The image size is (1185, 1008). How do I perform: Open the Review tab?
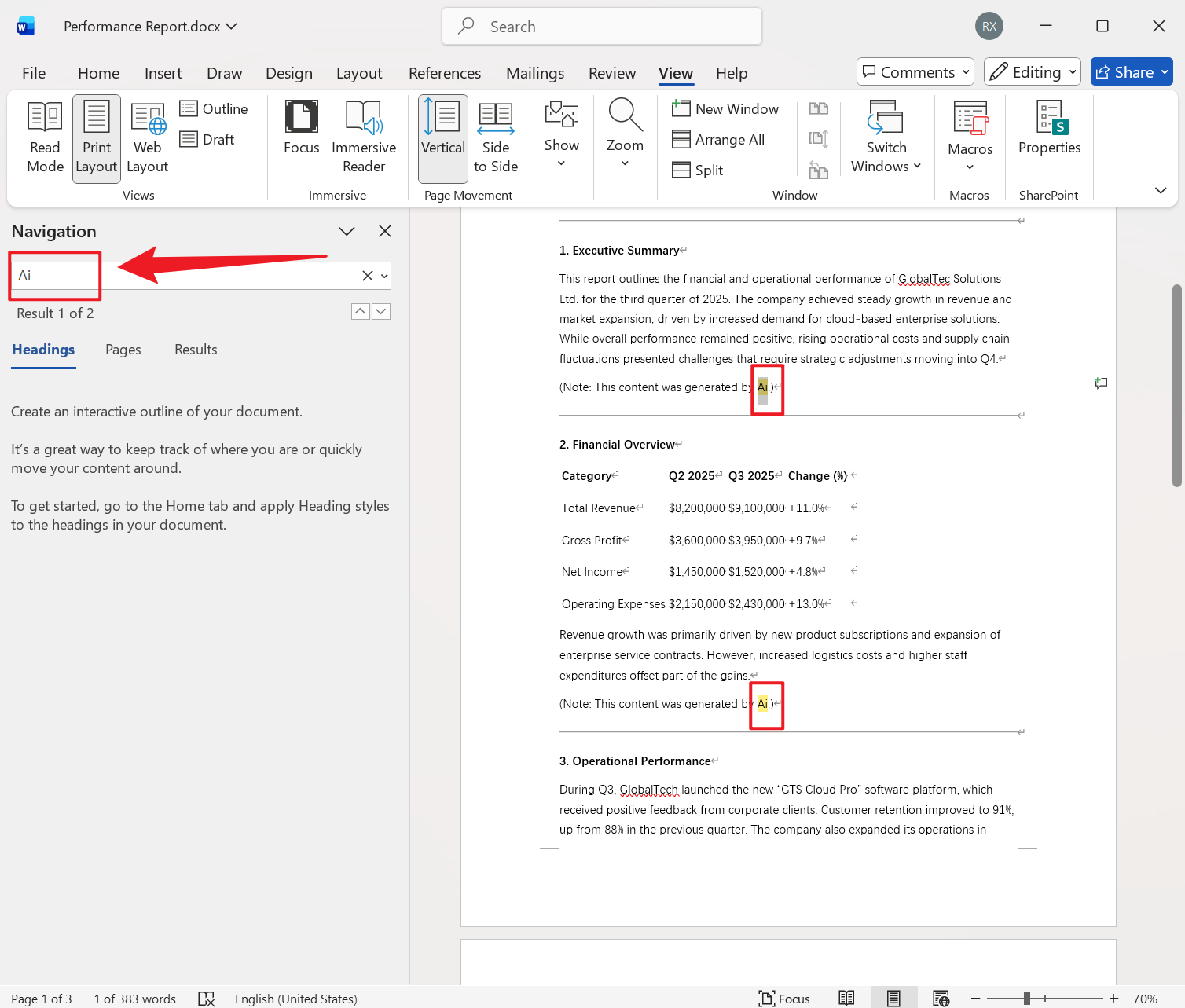point(612,73)
